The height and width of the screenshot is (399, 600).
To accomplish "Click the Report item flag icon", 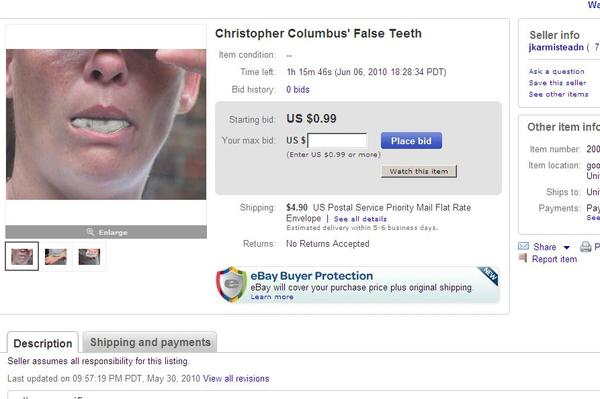I will click(523, 258).
